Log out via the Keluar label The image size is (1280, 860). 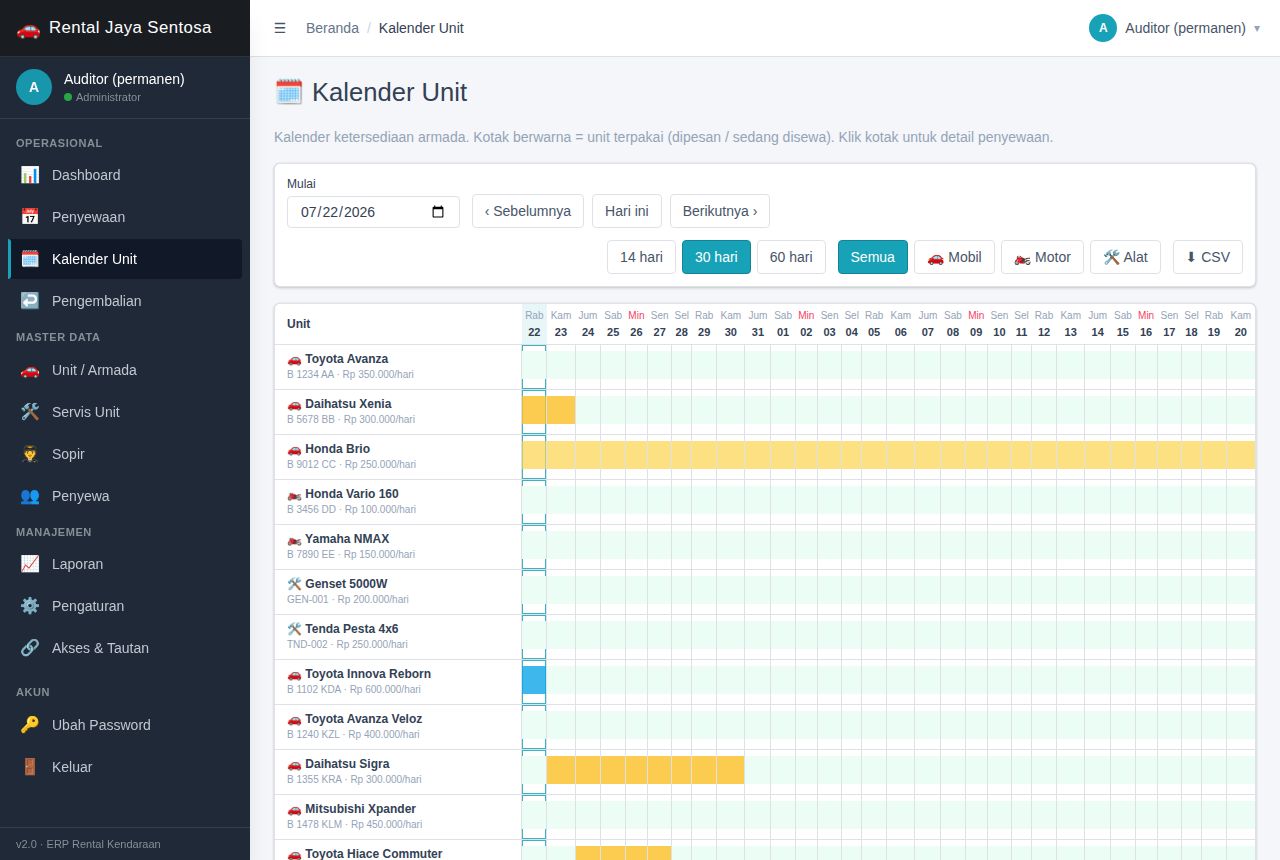click(x=72, y=767)
